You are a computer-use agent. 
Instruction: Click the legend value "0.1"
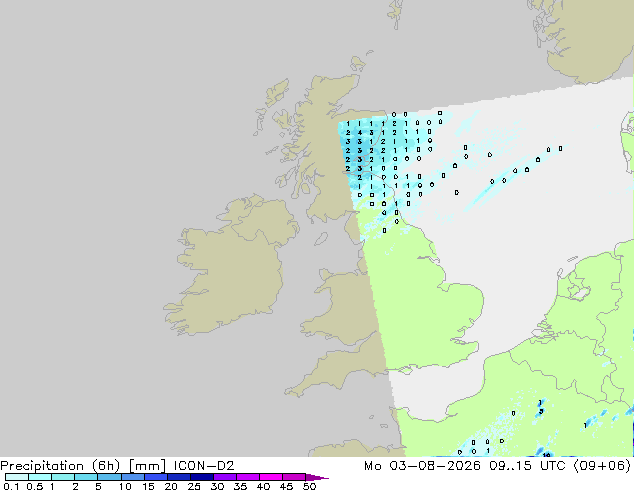[11, 486]
